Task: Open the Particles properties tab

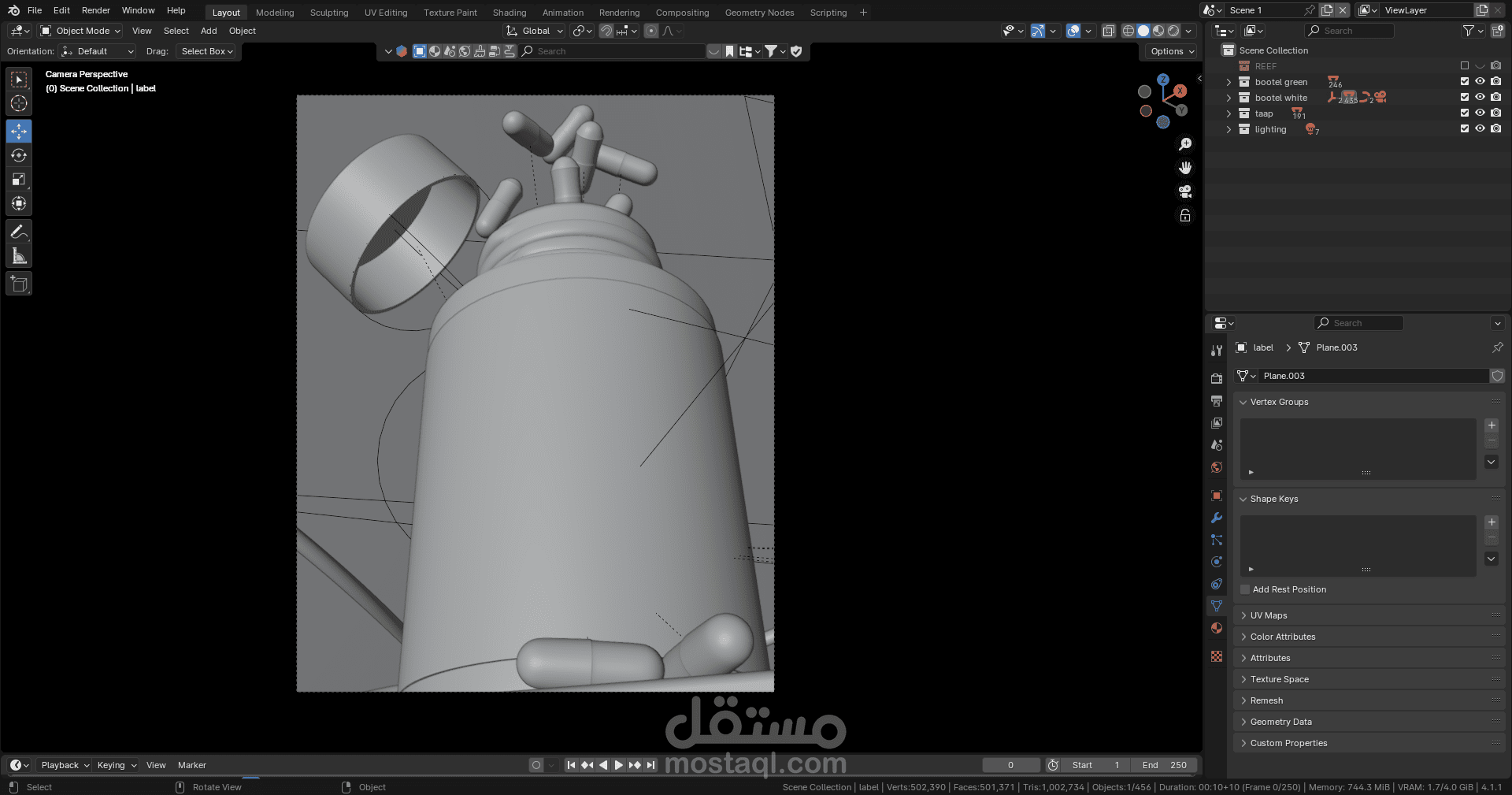Action: tap(1217, 540)
